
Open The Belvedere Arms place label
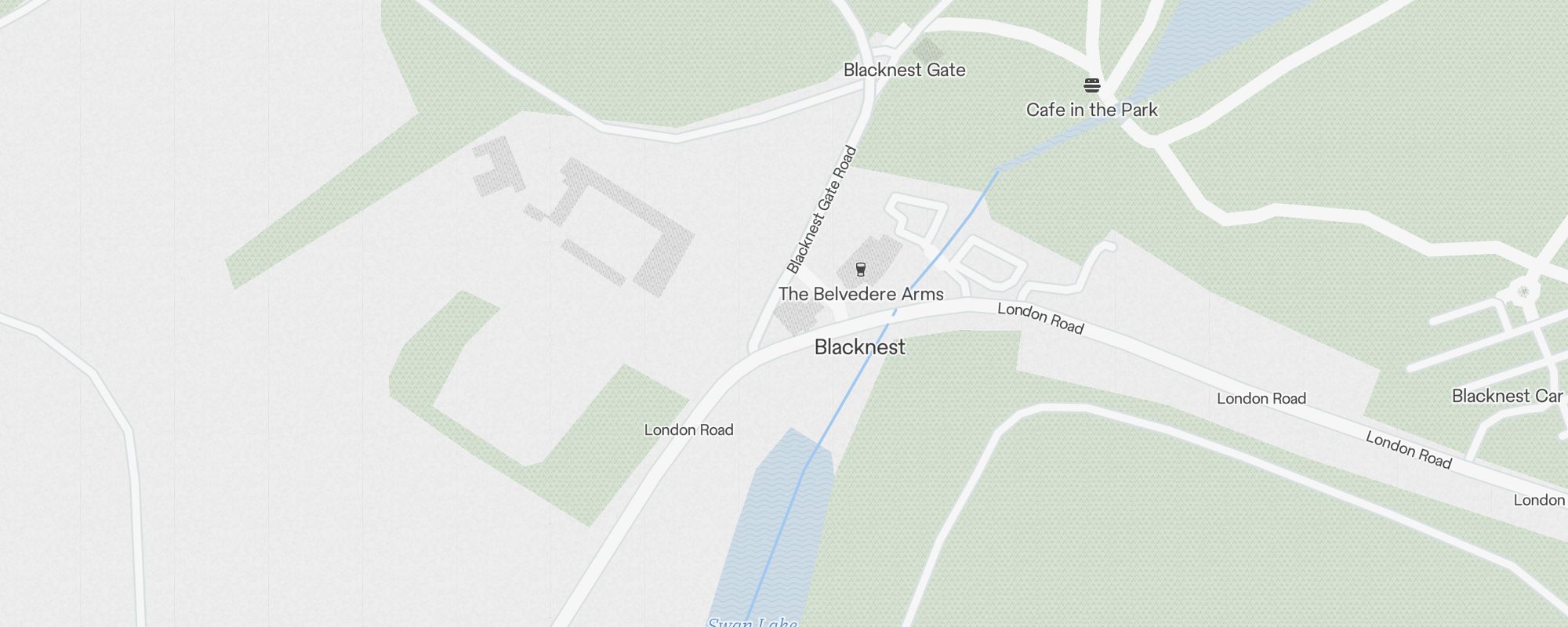pos(861,294)
